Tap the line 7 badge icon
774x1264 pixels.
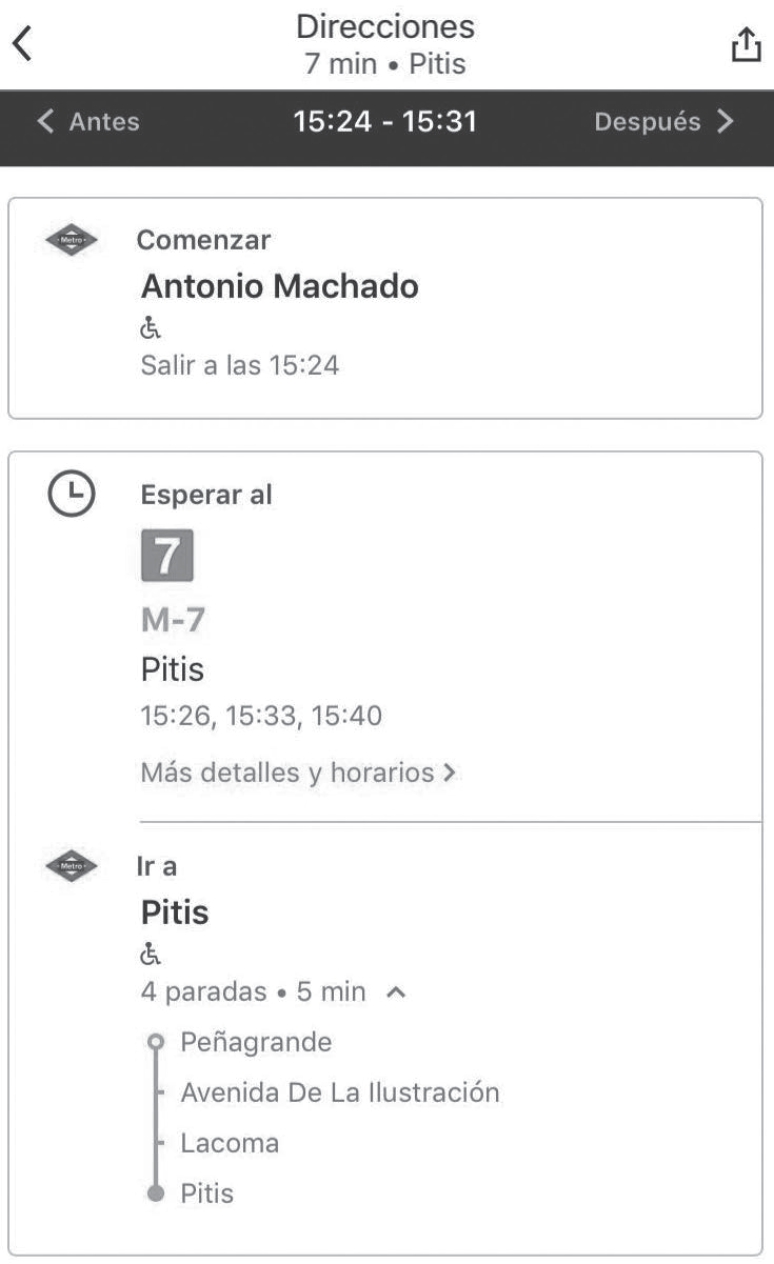click(x=167, y=557)
